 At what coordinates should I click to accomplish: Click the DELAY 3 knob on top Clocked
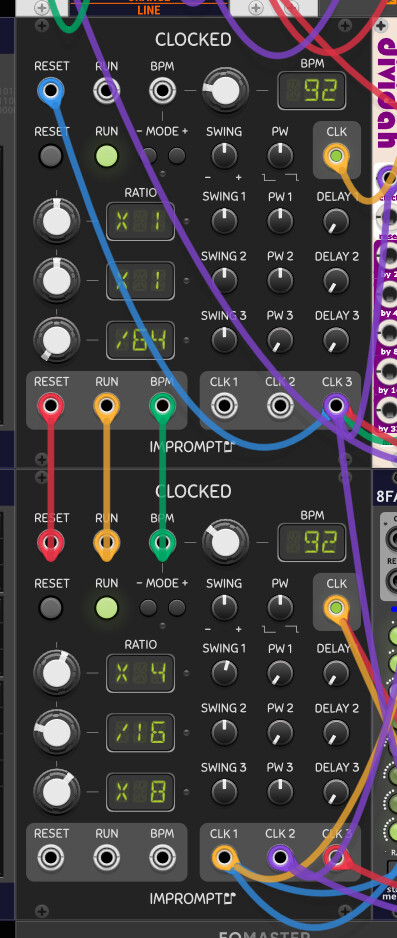pyautogui.click(x=336, y=340)
